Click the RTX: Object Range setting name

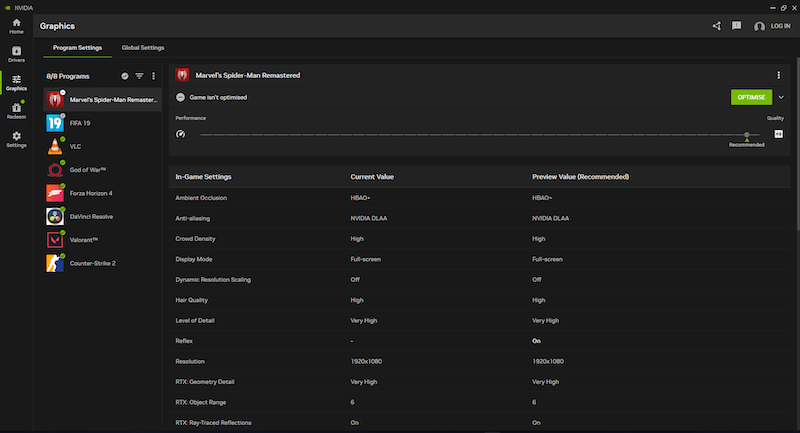pyautogui.click(x=201, y=402)
